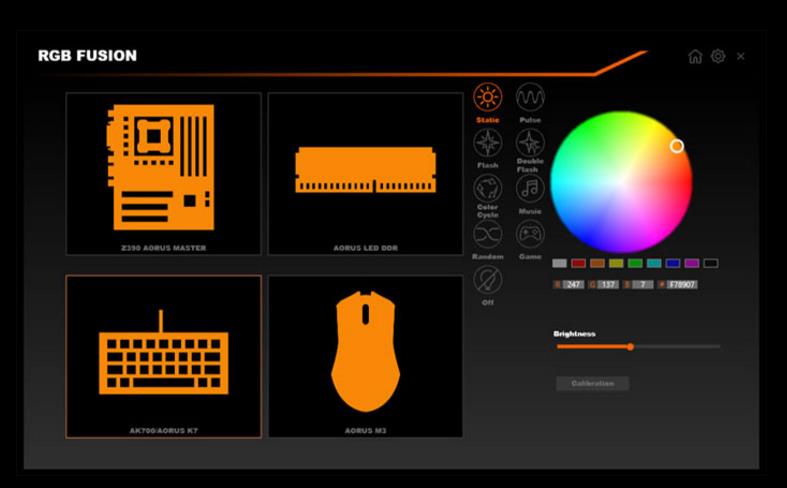Select the Z390 AORUS MASTER motherboard tile
This screenshot has width=787, height=488.
click(x=164, y=174)
